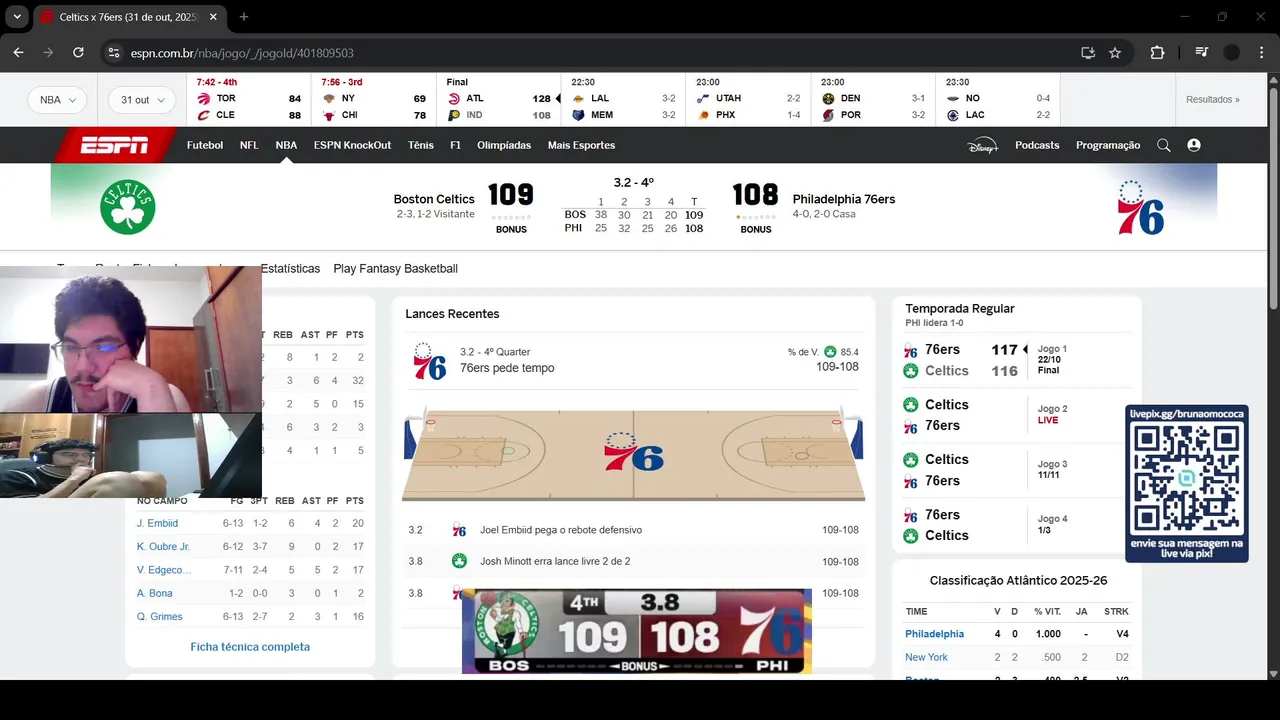Click the 76ers logo in Lances Recentes
The height and width of the screenshot is (720, 1280).
[x=429, y=361]
